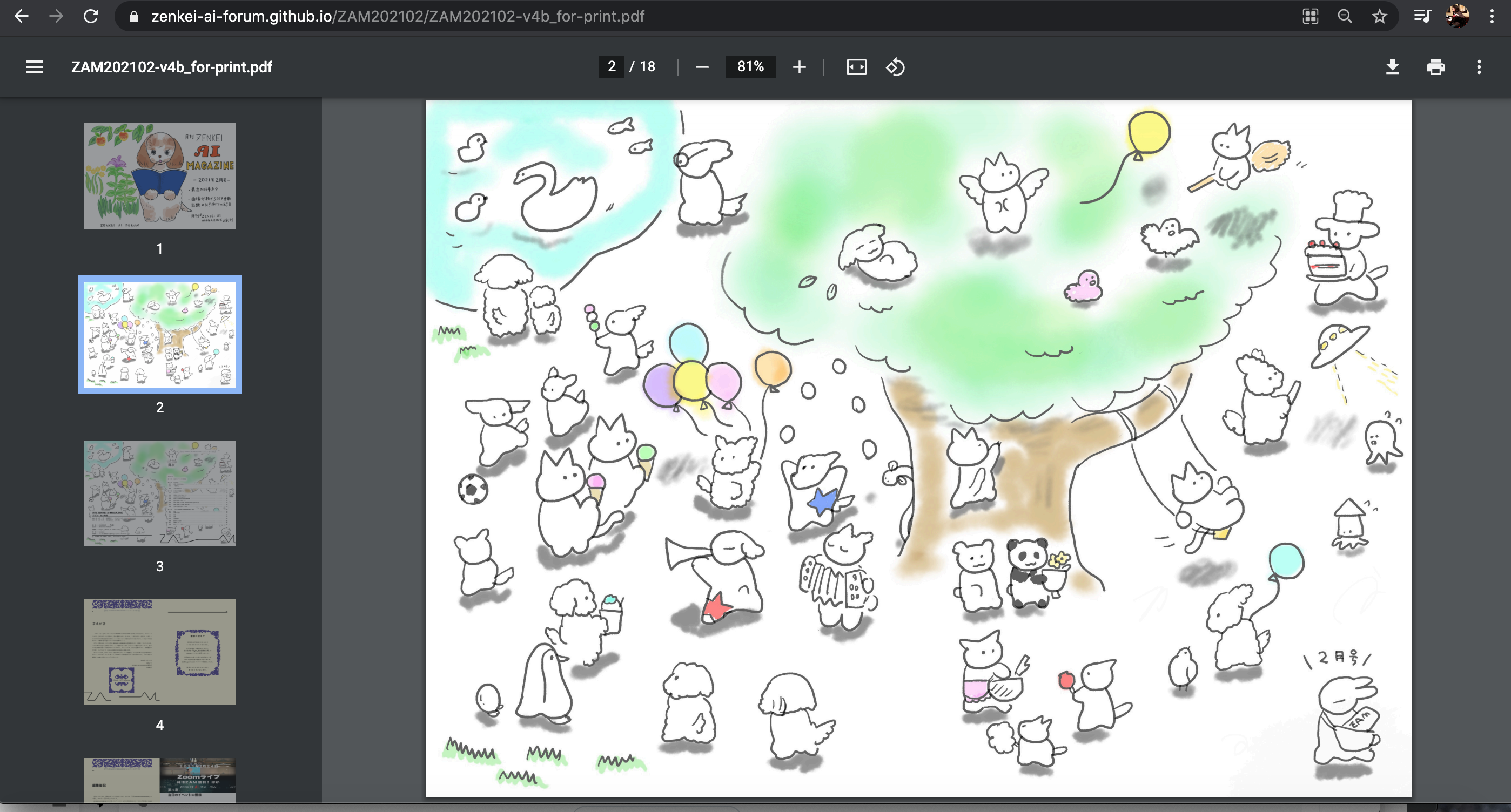Toggle the PDF sidebar hamburger menu
This screenshot has height=812, width=1511.
click(35, 67)
